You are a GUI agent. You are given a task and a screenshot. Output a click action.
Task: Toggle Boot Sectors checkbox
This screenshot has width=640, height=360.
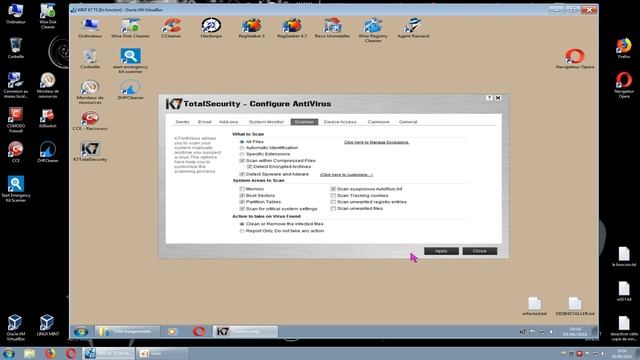(x=242, y=196)
